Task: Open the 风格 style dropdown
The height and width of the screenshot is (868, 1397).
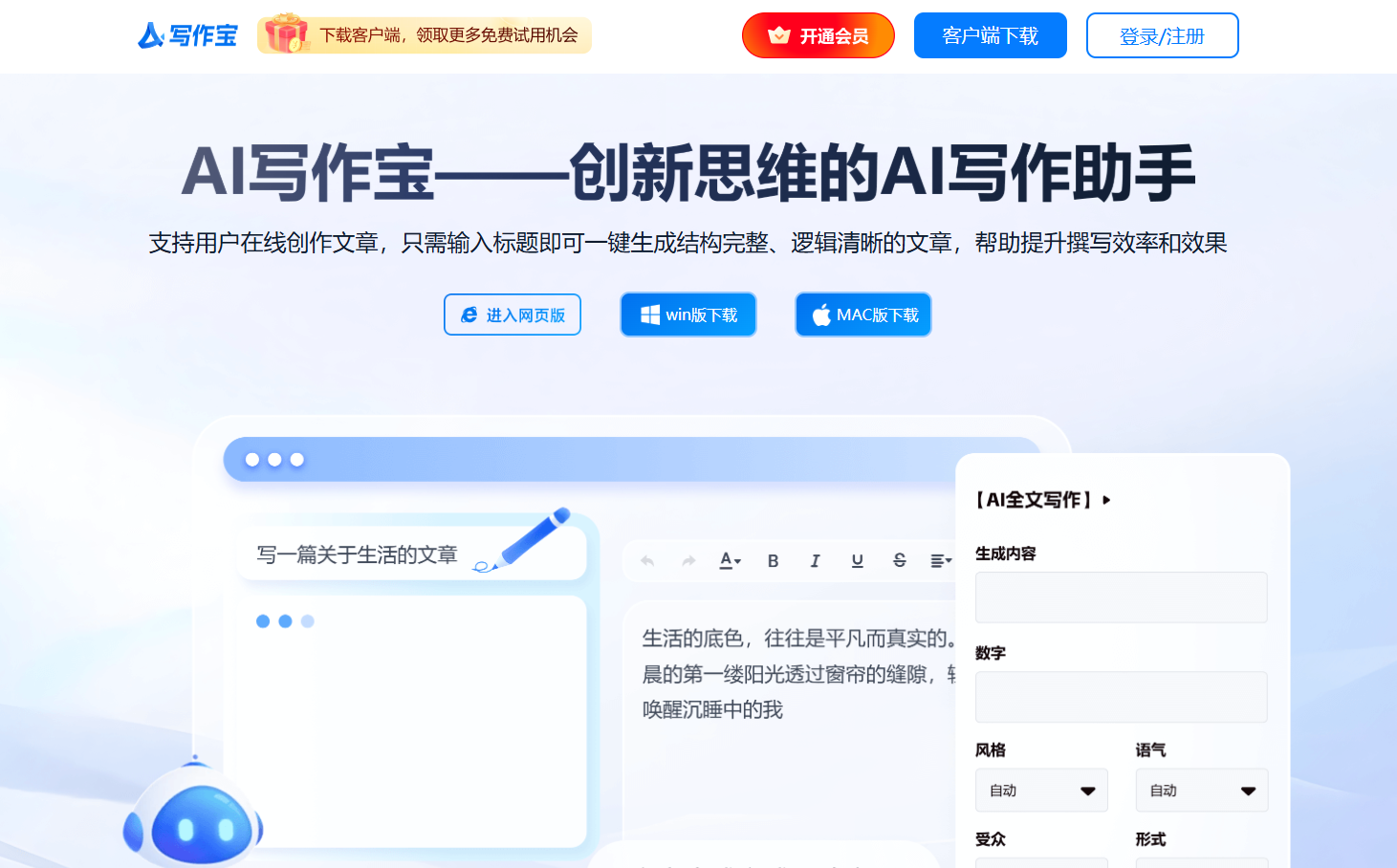Action: point(1041,790)
